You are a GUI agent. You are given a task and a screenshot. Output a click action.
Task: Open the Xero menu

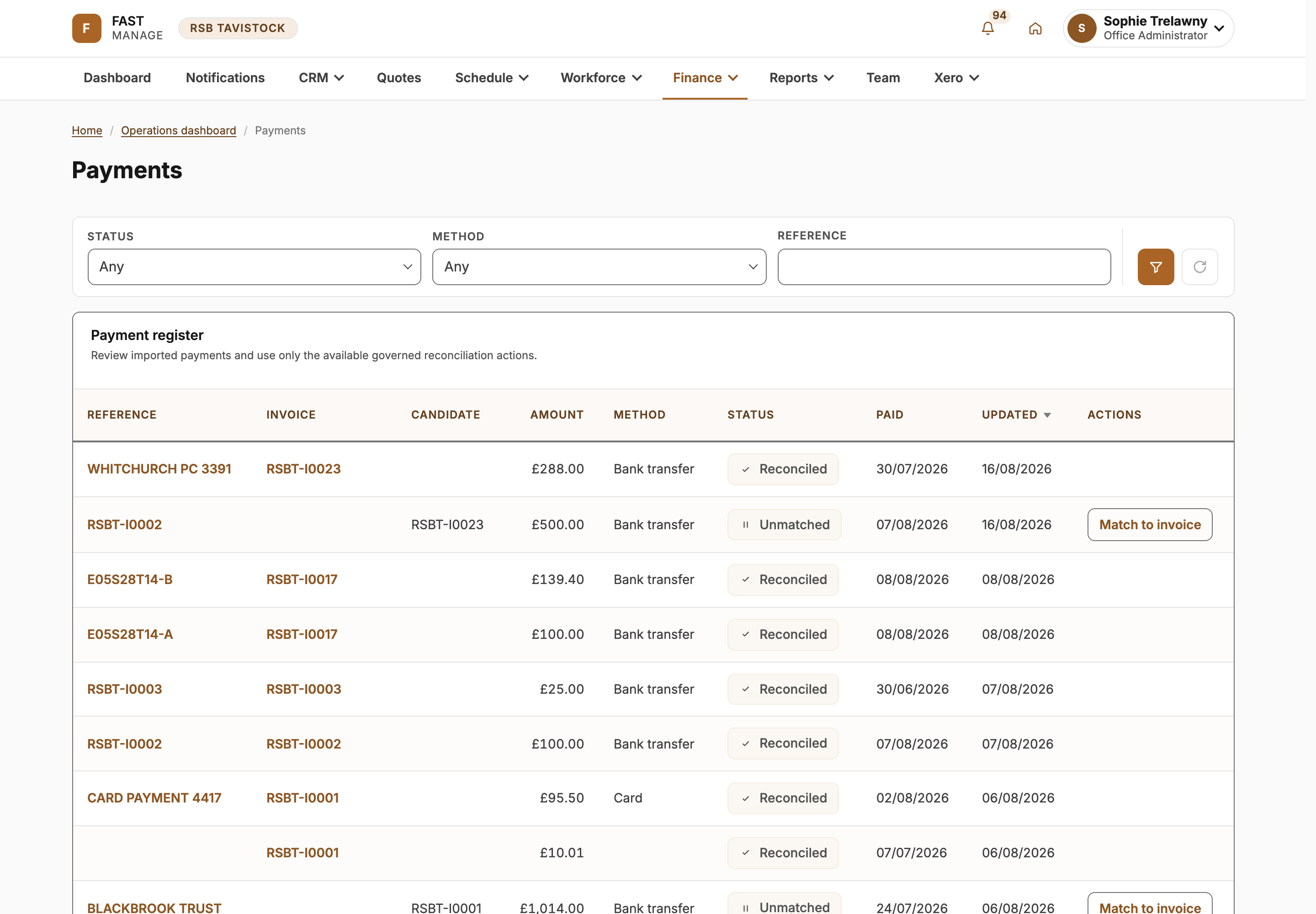click(x=956, y=78)
